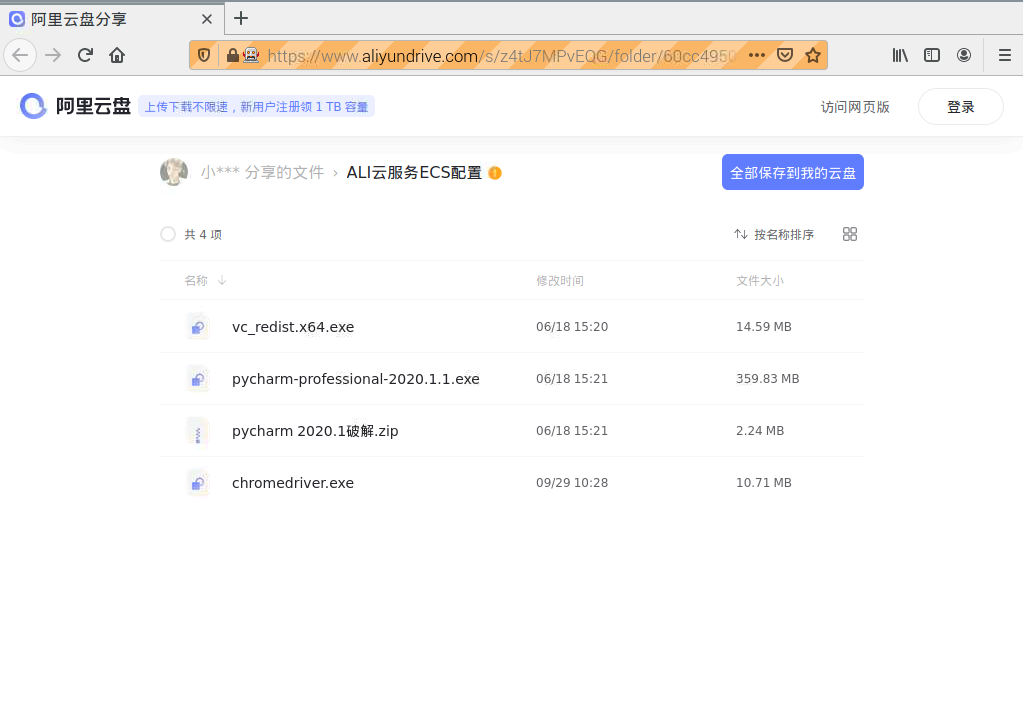
Task: Click the robot icon in address bar
Action: tap(251, 55)
